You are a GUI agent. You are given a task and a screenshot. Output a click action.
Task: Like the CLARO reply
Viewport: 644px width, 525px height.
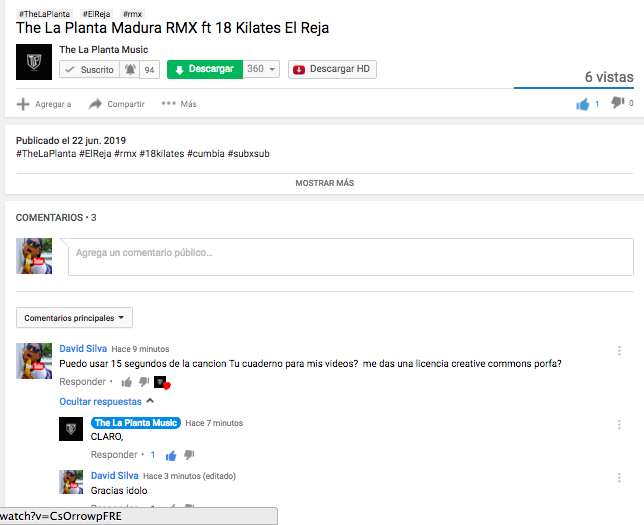click(x=171, y=456)
